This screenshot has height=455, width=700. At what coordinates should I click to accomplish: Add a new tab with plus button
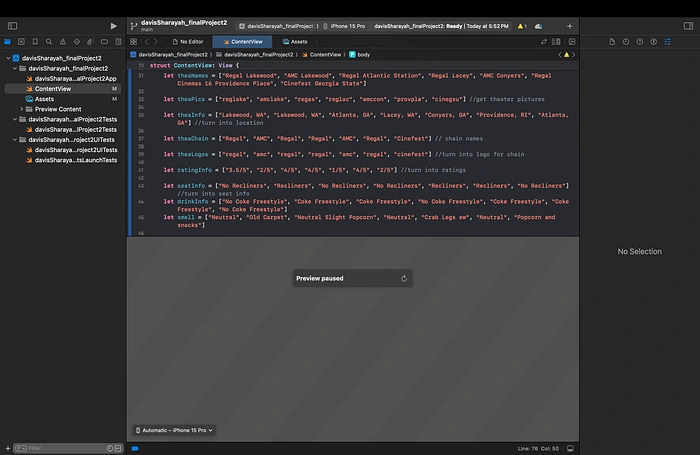click(570, 26)
